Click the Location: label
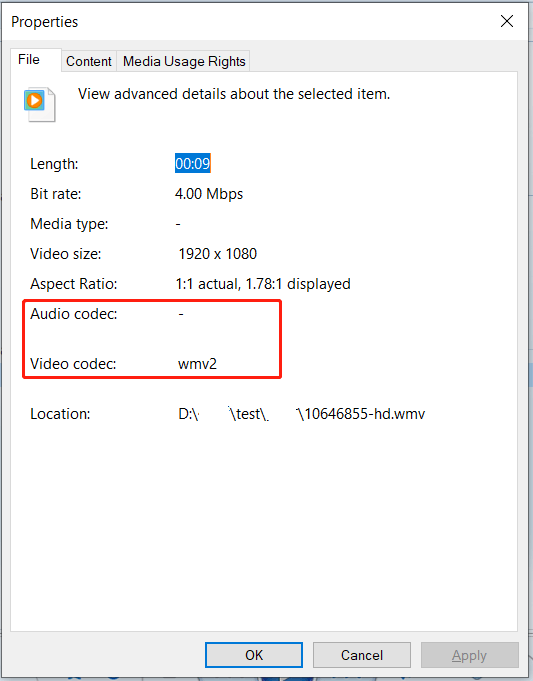533x681 pixels. (60, 414)
